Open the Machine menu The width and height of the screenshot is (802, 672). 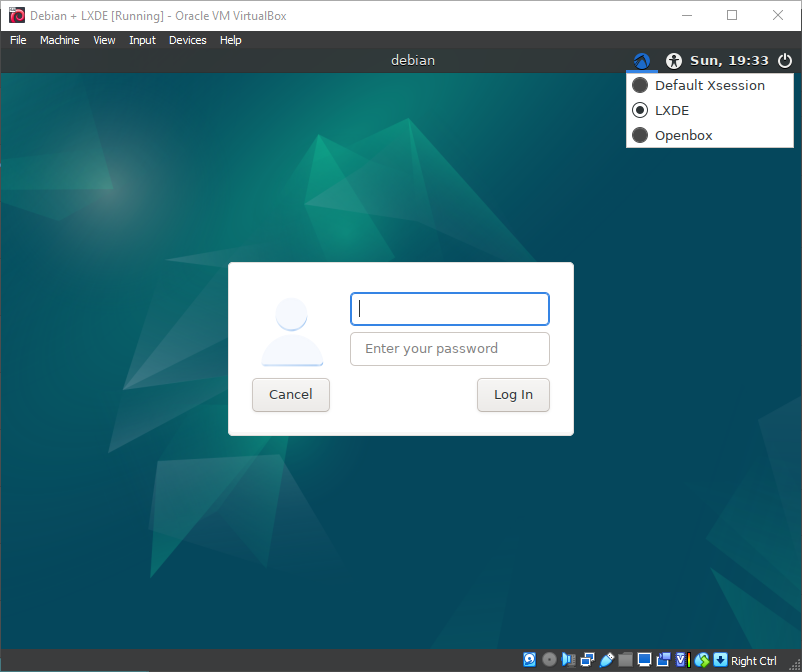point(59,40)
